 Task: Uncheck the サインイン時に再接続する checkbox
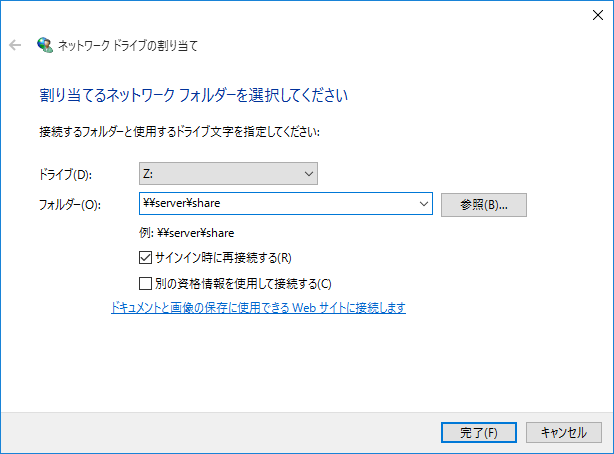pos(145,257)
